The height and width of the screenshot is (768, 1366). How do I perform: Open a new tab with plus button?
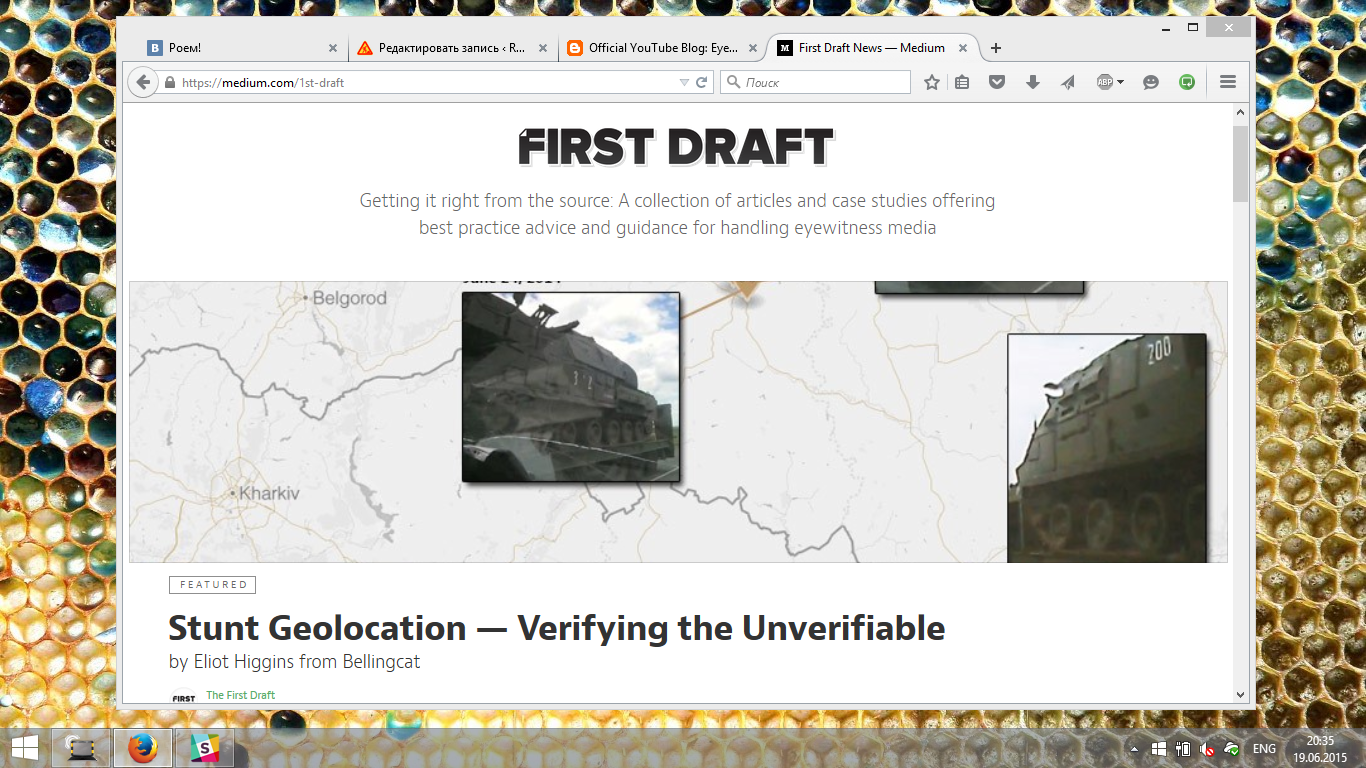pos(995,48)
